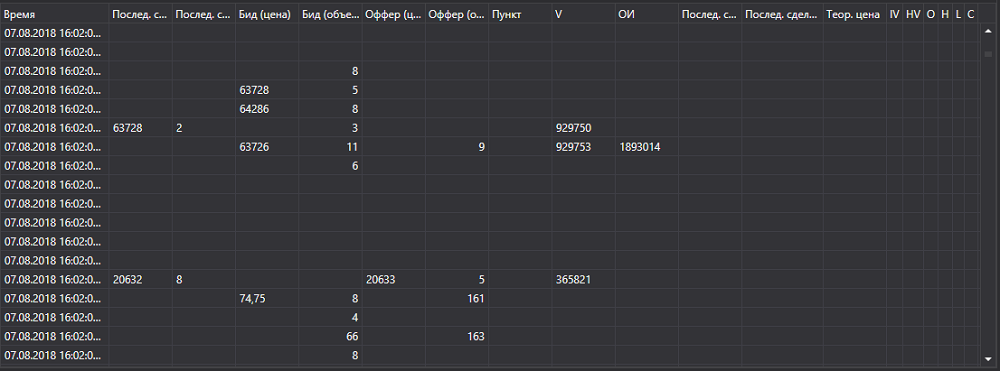Click 63728 in the Бид (цена) column

click(x=267, y=90)
